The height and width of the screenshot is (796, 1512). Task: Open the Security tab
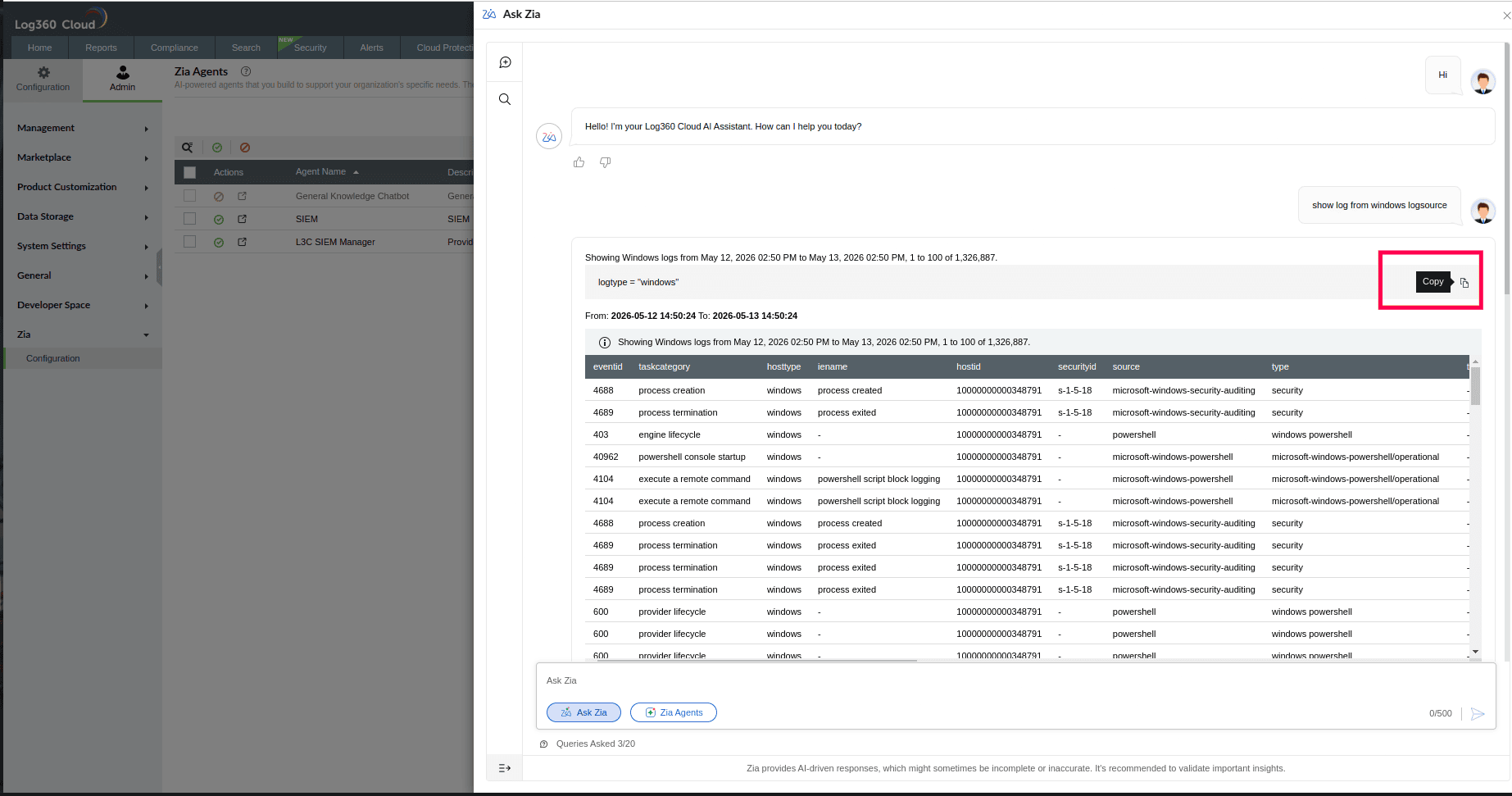pos(310,48)
